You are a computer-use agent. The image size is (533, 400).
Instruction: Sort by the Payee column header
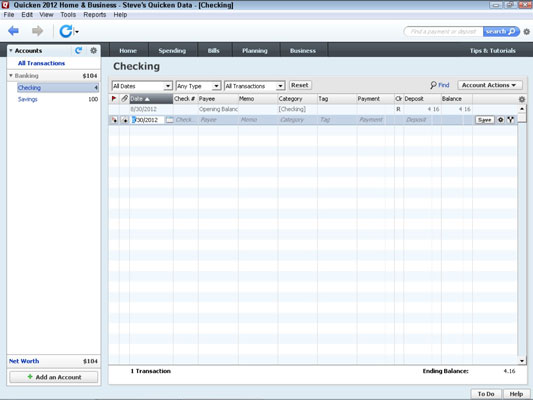pyautogui.click(x=218, y=99)
